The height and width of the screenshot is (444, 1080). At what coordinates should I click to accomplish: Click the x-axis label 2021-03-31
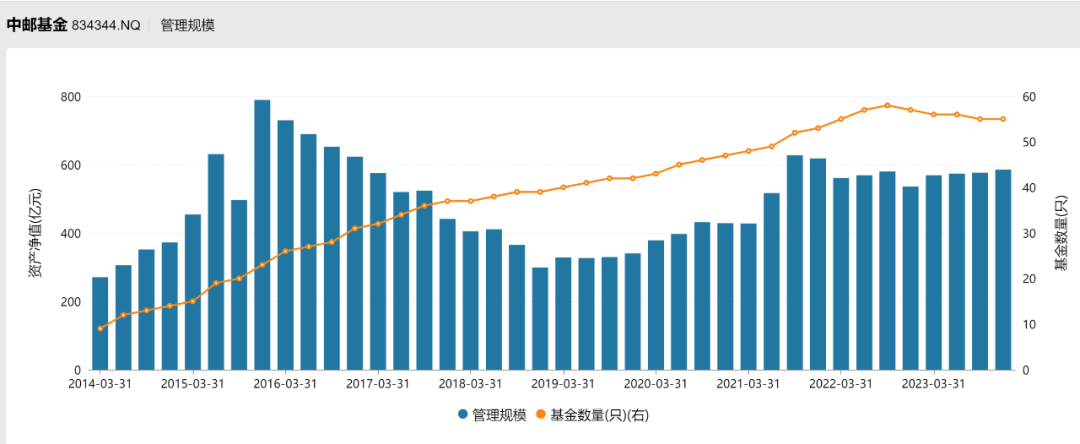click(x=749, y=383)
